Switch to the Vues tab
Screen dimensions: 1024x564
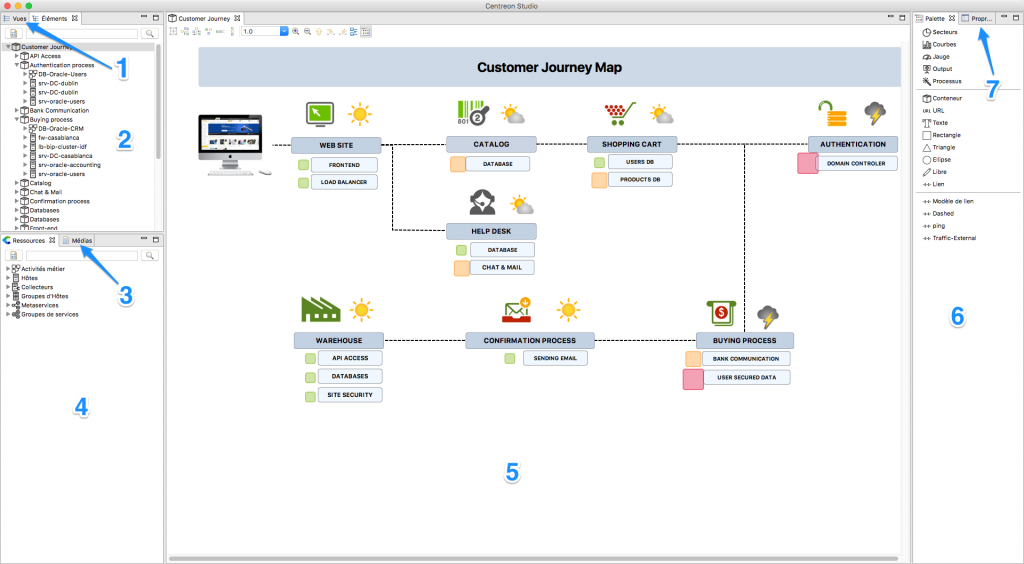[x=14, y=18]
